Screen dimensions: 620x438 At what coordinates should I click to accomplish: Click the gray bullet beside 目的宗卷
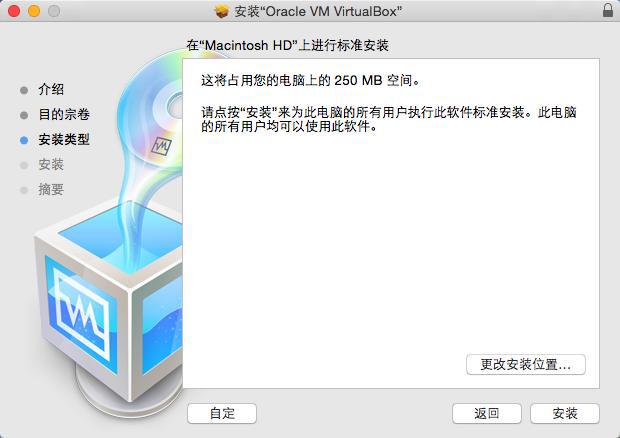pos(24,115)
